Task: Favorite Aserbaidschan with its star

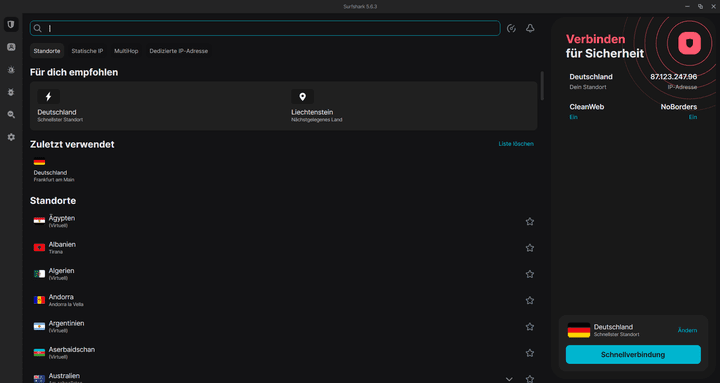Action: (x=529, y=353)
